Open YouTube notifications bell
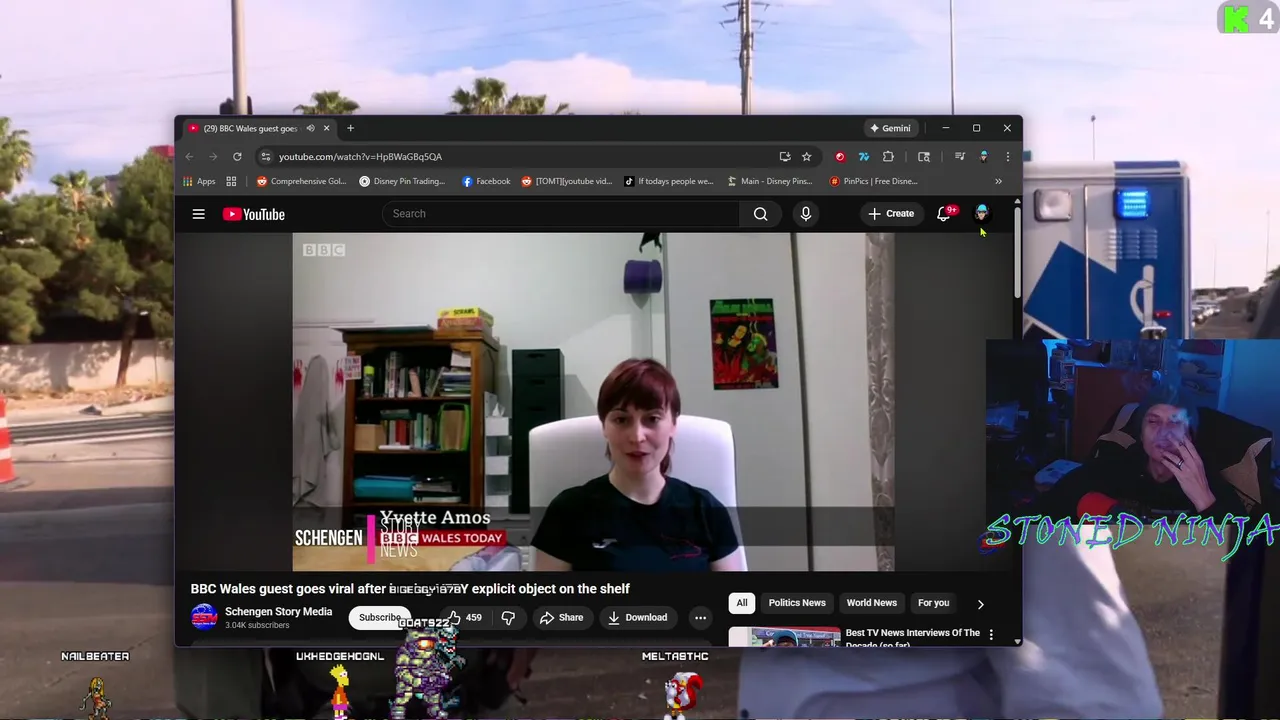 tap(943, 214)
